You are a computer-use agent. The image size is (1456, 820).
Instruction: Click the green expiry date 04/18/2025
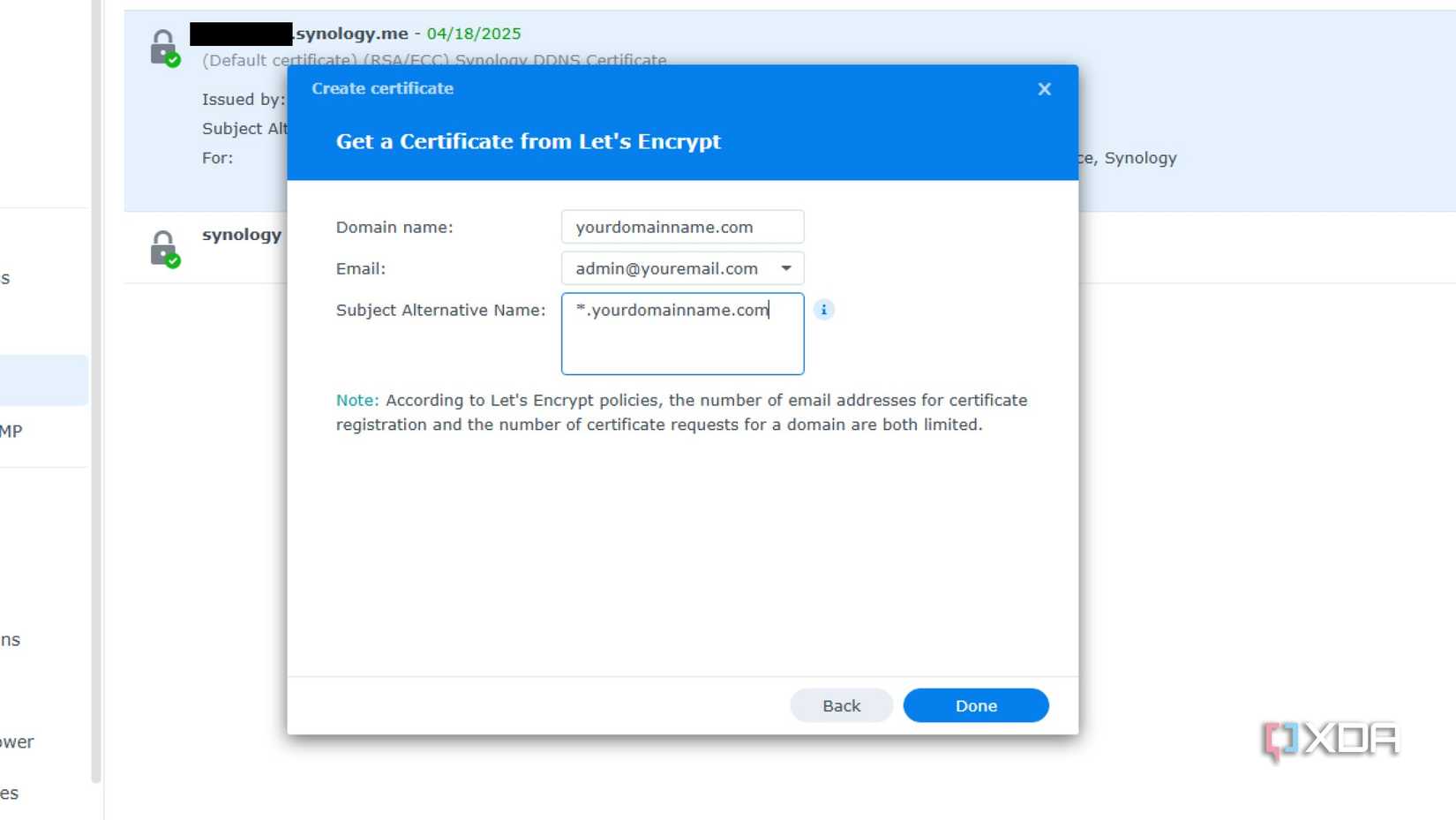[474, 34]
